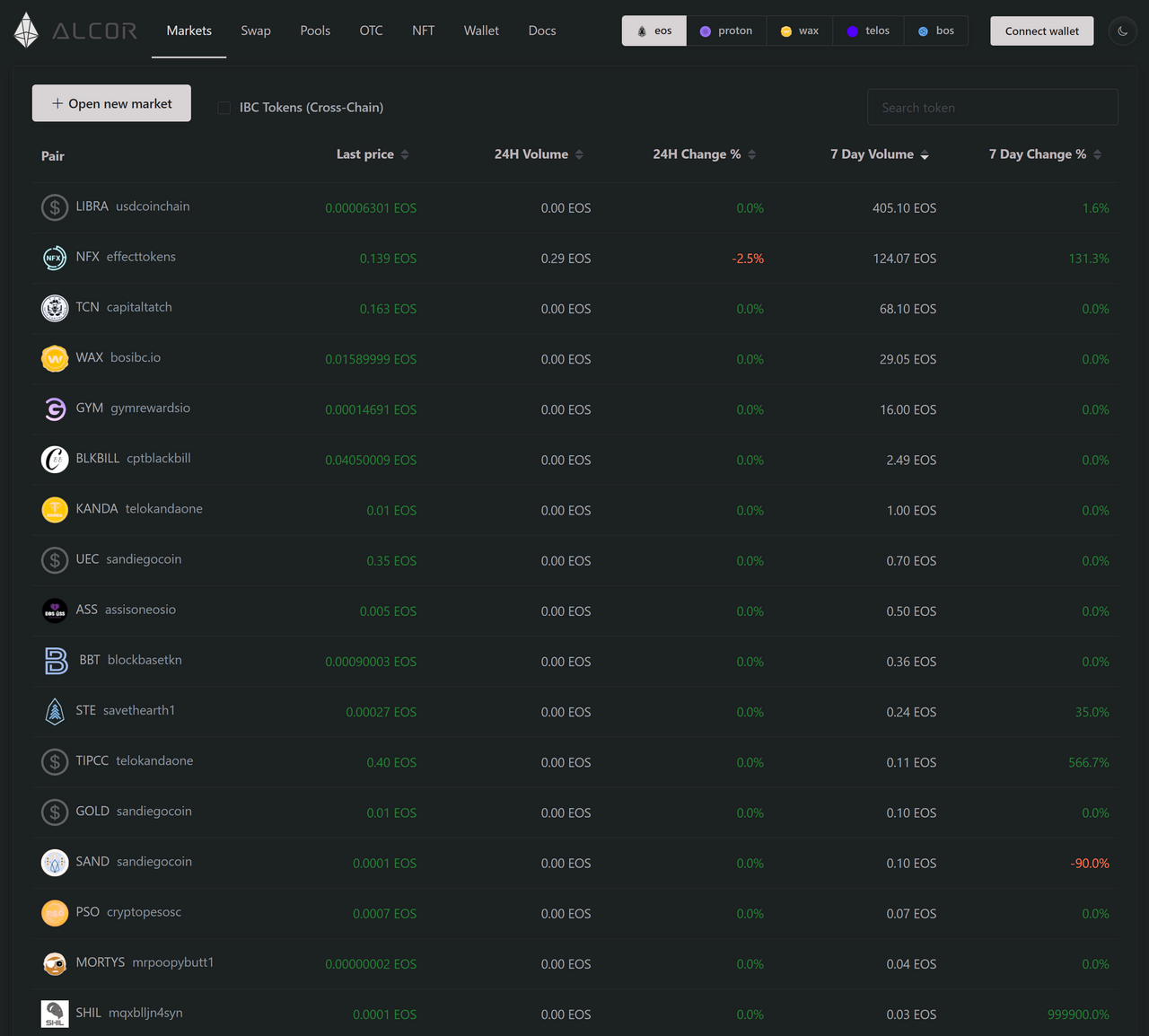This screenshot has width=1149, height=1036.
Task: Toggle dark mode moon icon
Action: [x=1122, y=31]
